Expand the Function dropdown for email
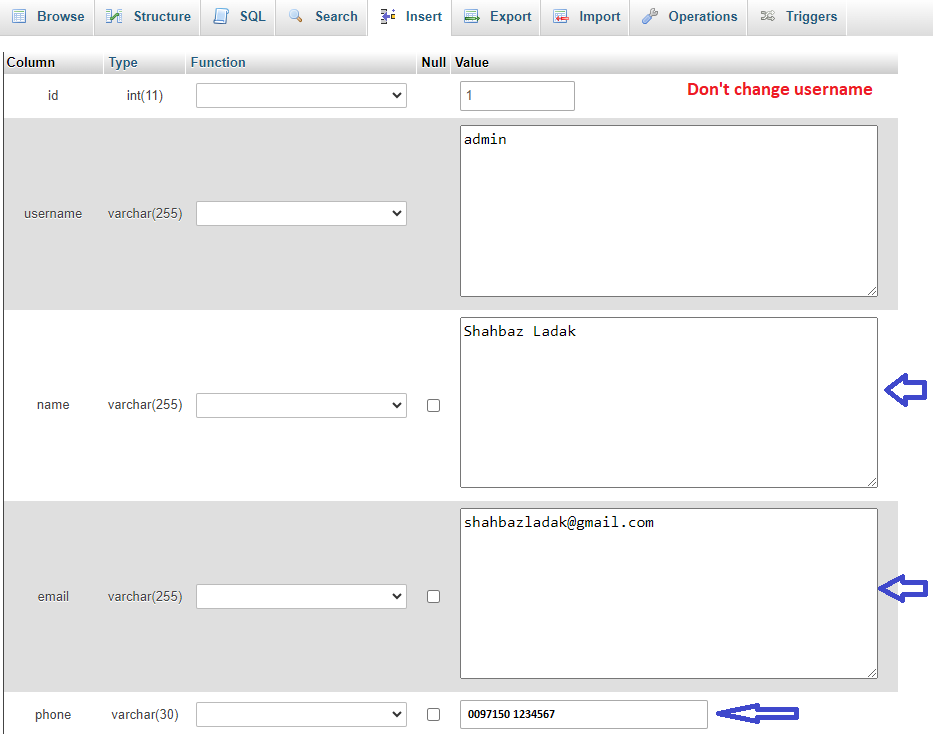Image resolution: width=933 pixels, height=734 pixels. (301, 596)
